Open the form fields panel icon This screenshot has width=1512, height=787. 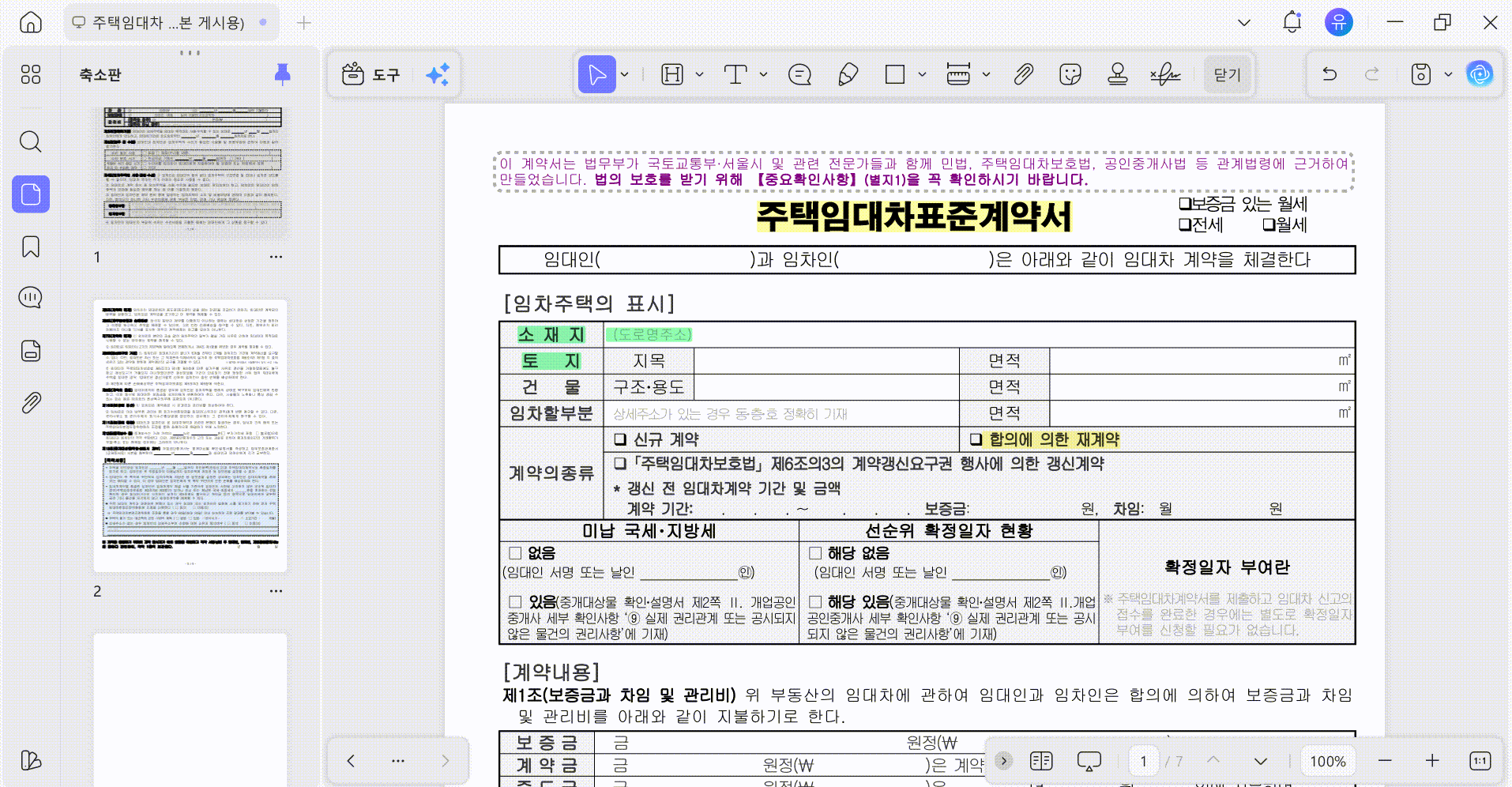31,351
